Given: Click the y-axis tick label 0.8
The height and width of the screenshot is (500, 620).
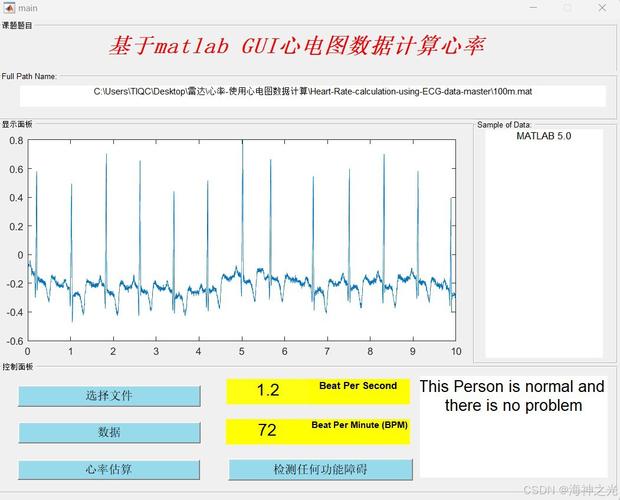Looking at the screenshot, I should (x=16, y=140).
